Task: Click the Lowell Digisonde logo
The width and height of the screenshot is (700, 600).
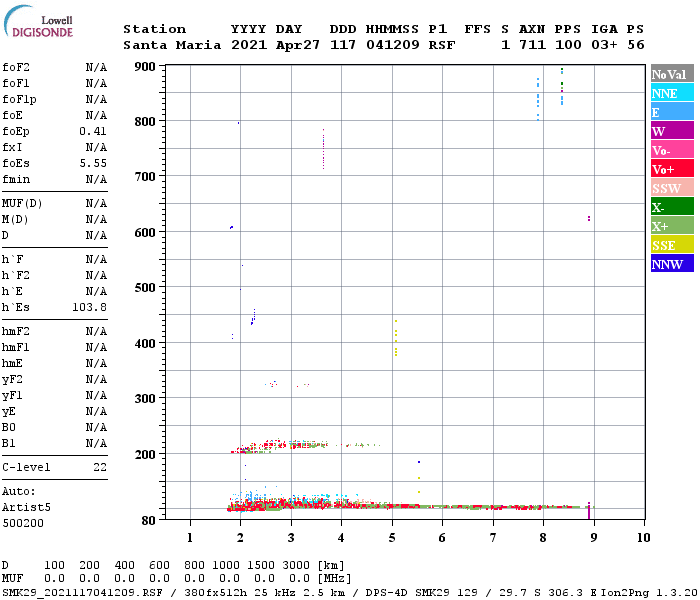Action: 38,21
